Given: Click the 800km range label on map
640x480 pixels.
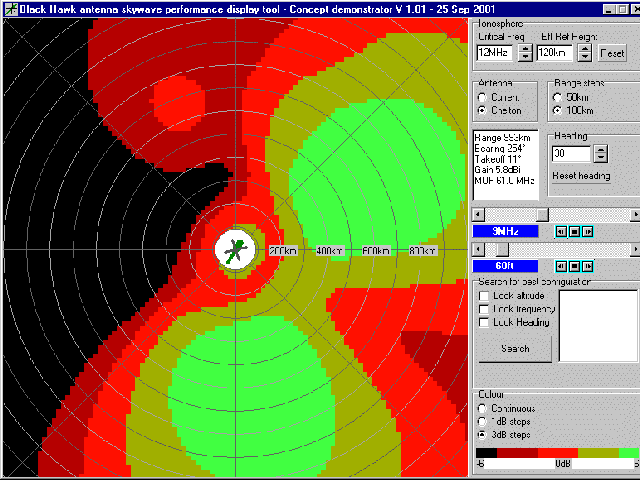Looking at the screenshot, I should click(423, 251).
